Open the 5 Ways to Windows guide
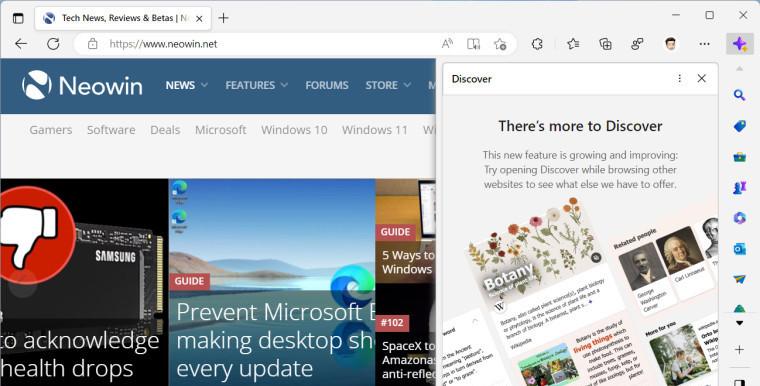 click(x=406, y=231)
